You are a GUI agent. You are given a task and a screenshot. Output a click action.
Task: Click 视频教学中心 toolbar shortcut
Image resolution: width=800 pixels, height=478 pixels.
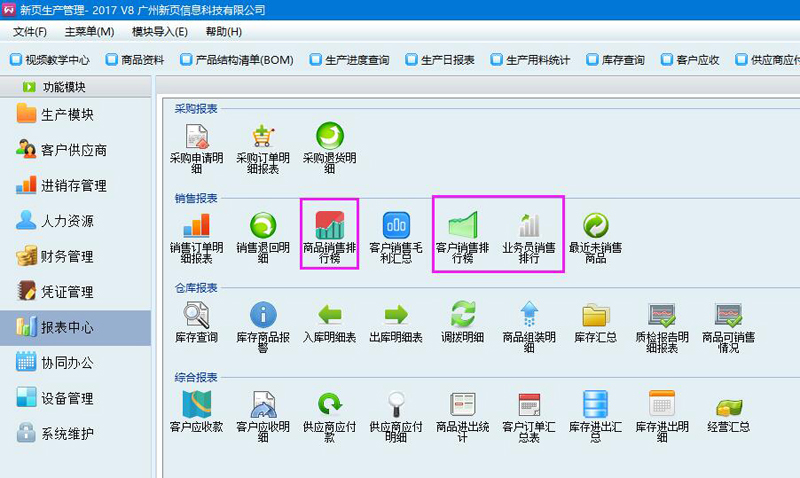click(56, 60)
